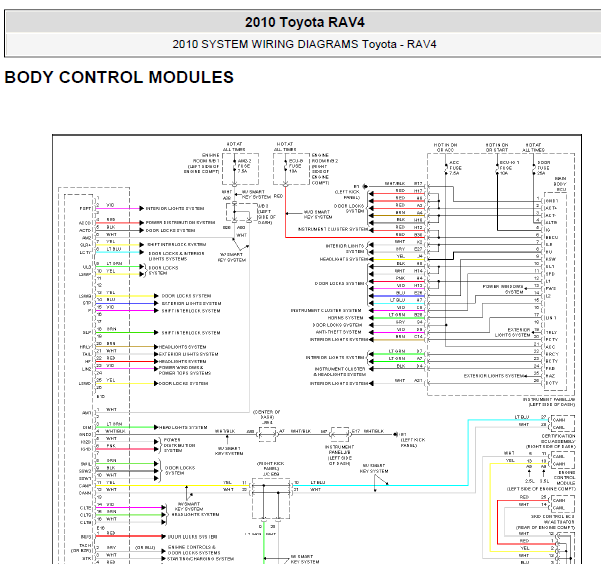
Task: Click the 'J/B 3 (LEFT SIDE OF DASH)' label
Action: pyautogui.click(x=267, y=214)
